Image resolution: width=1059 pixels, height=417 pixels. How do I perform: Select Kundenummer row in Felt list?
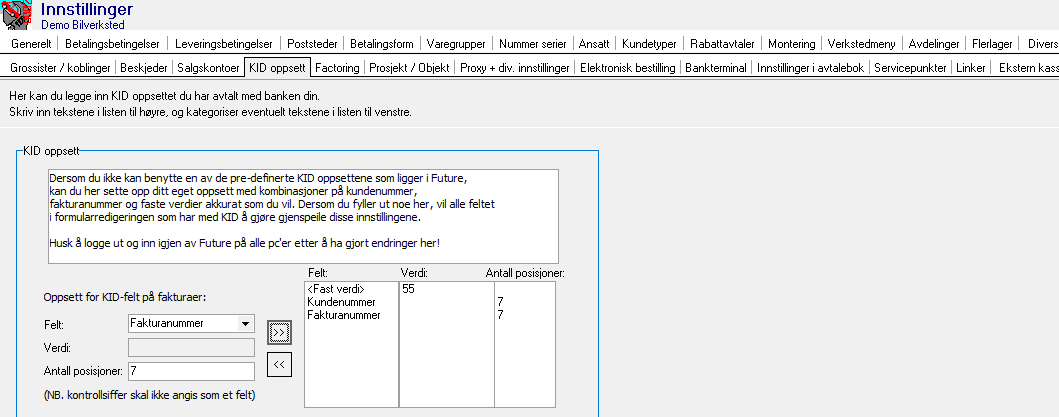tap(341, 301)
